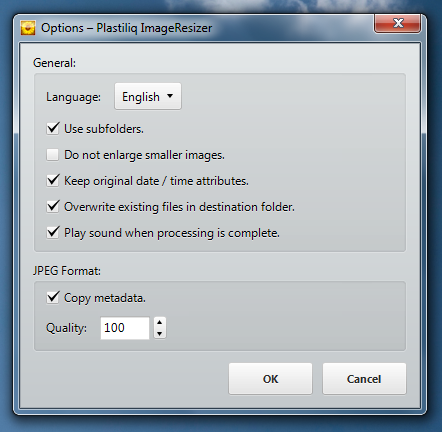Uncheck the Copy metadata option

coord(53,297)
